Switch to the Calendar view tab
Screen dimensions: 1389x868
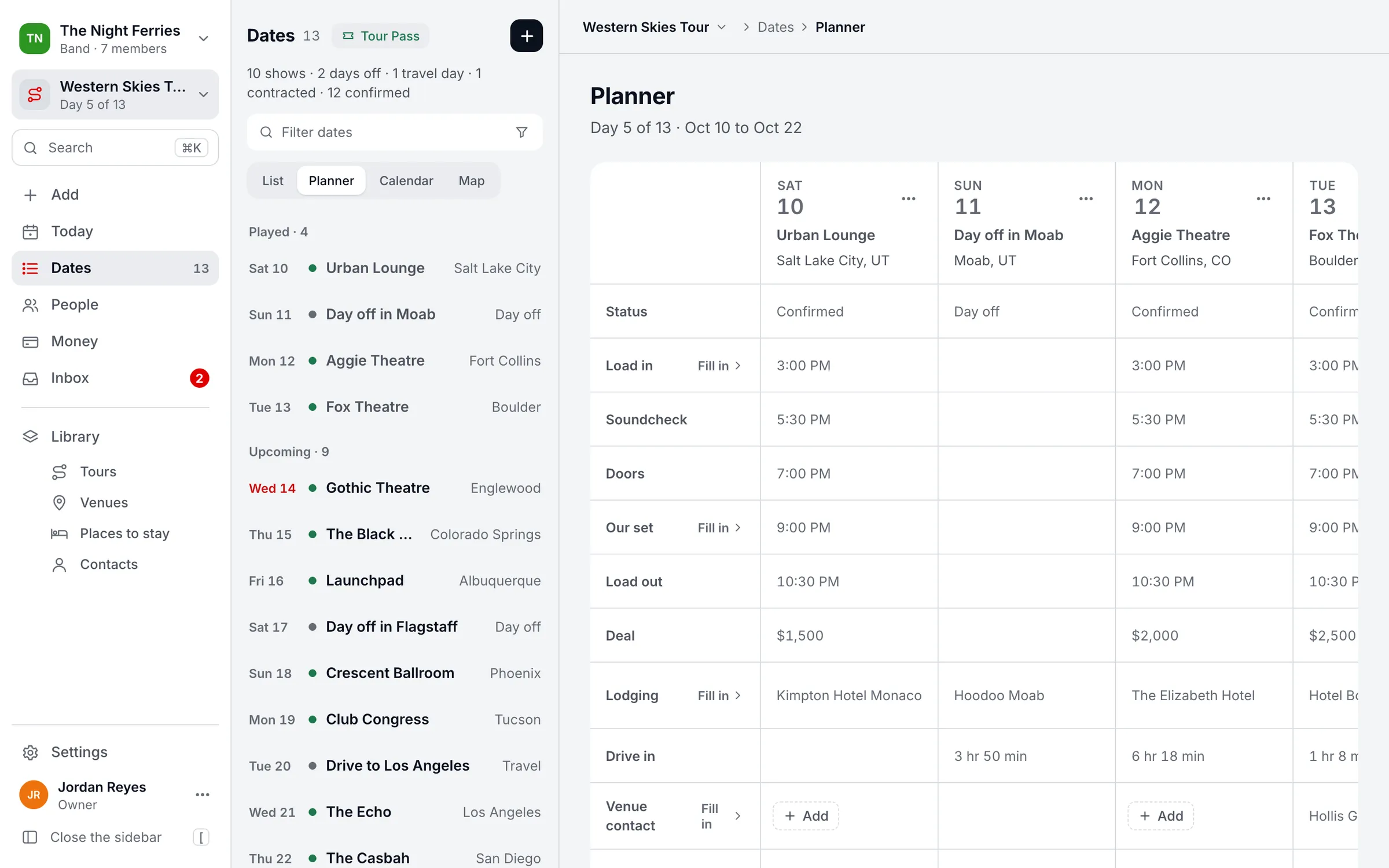[x=406, y=181]
